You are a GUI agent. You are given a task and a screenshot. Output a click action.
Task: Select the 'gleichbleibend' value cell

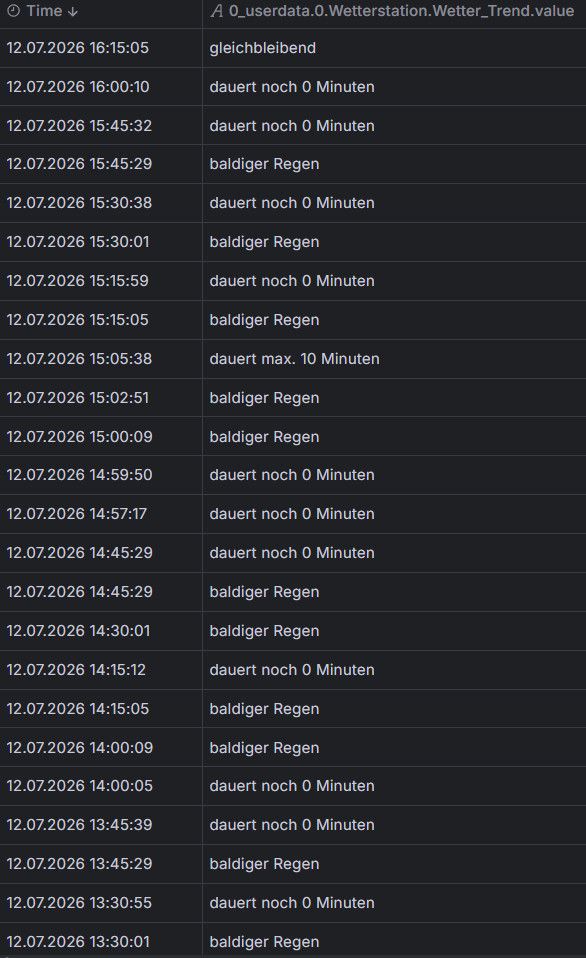[x=394, y=48]
